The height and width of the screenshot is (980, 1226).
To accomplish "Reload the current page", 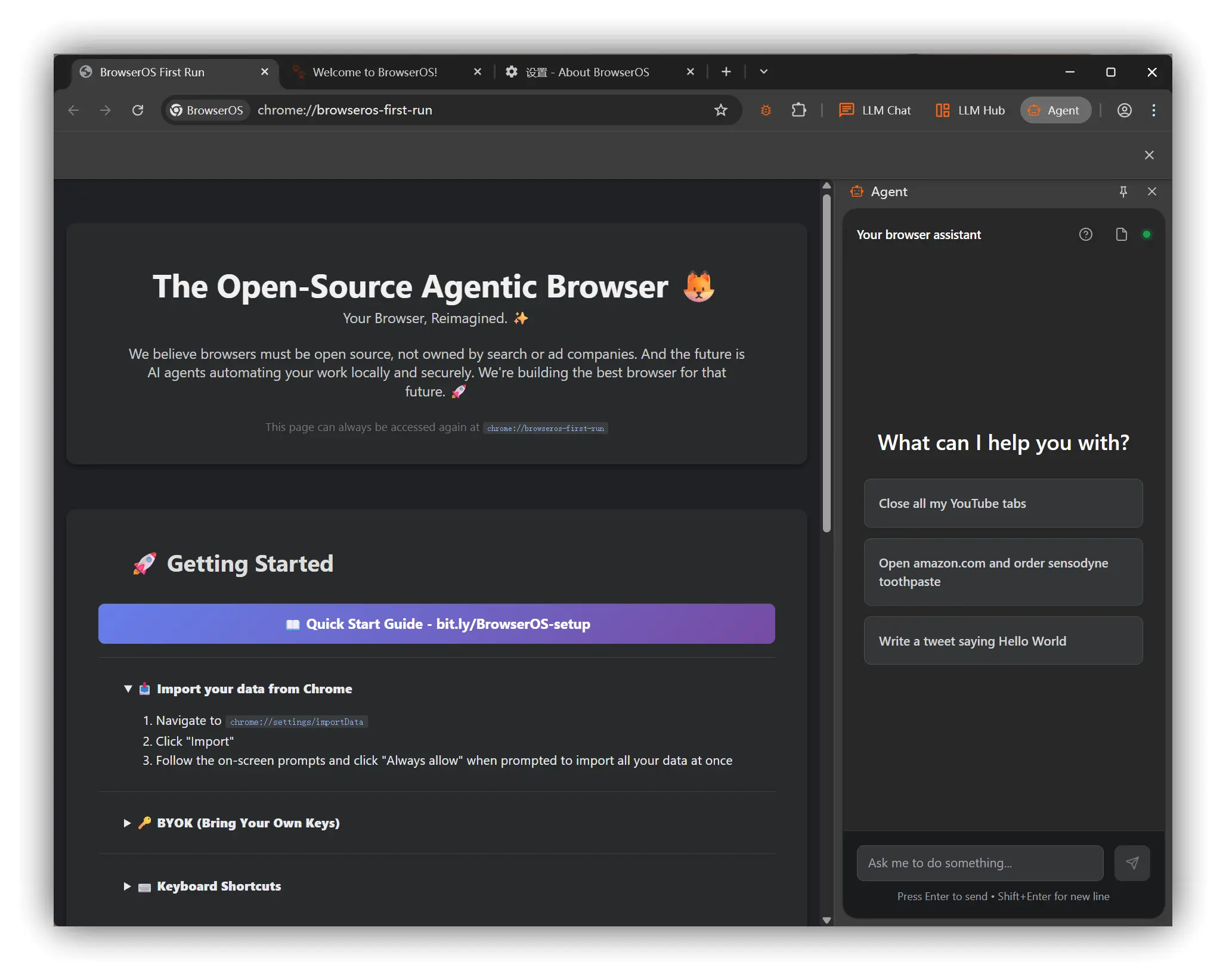I will click(x=138, y=110).
